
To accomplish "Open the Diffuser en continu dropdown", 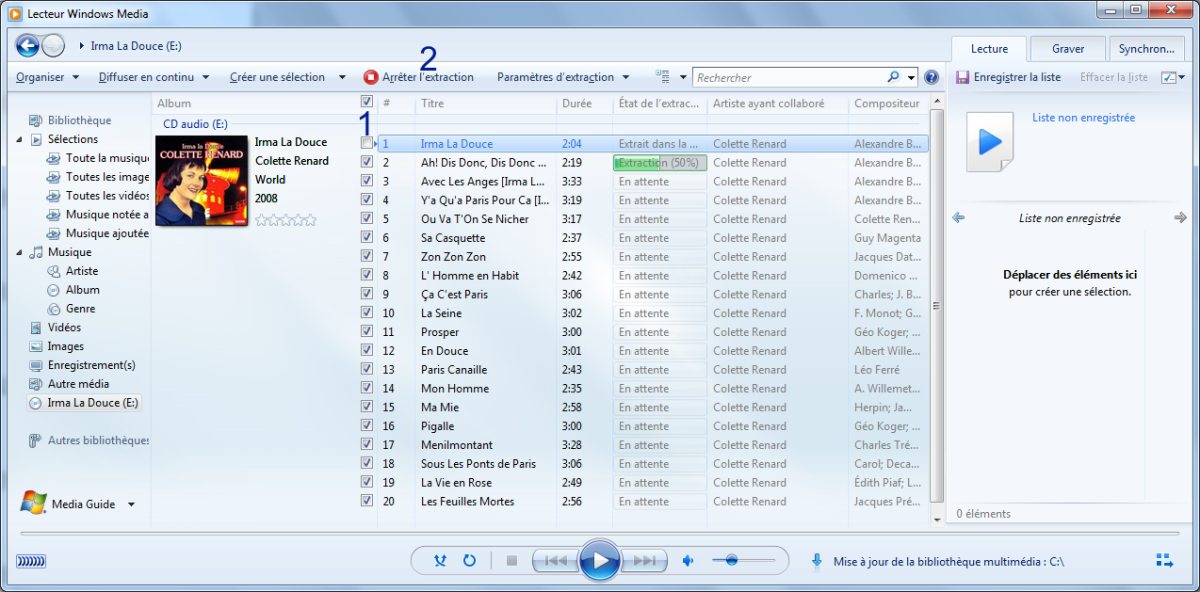I will click(x=154, y=77).
